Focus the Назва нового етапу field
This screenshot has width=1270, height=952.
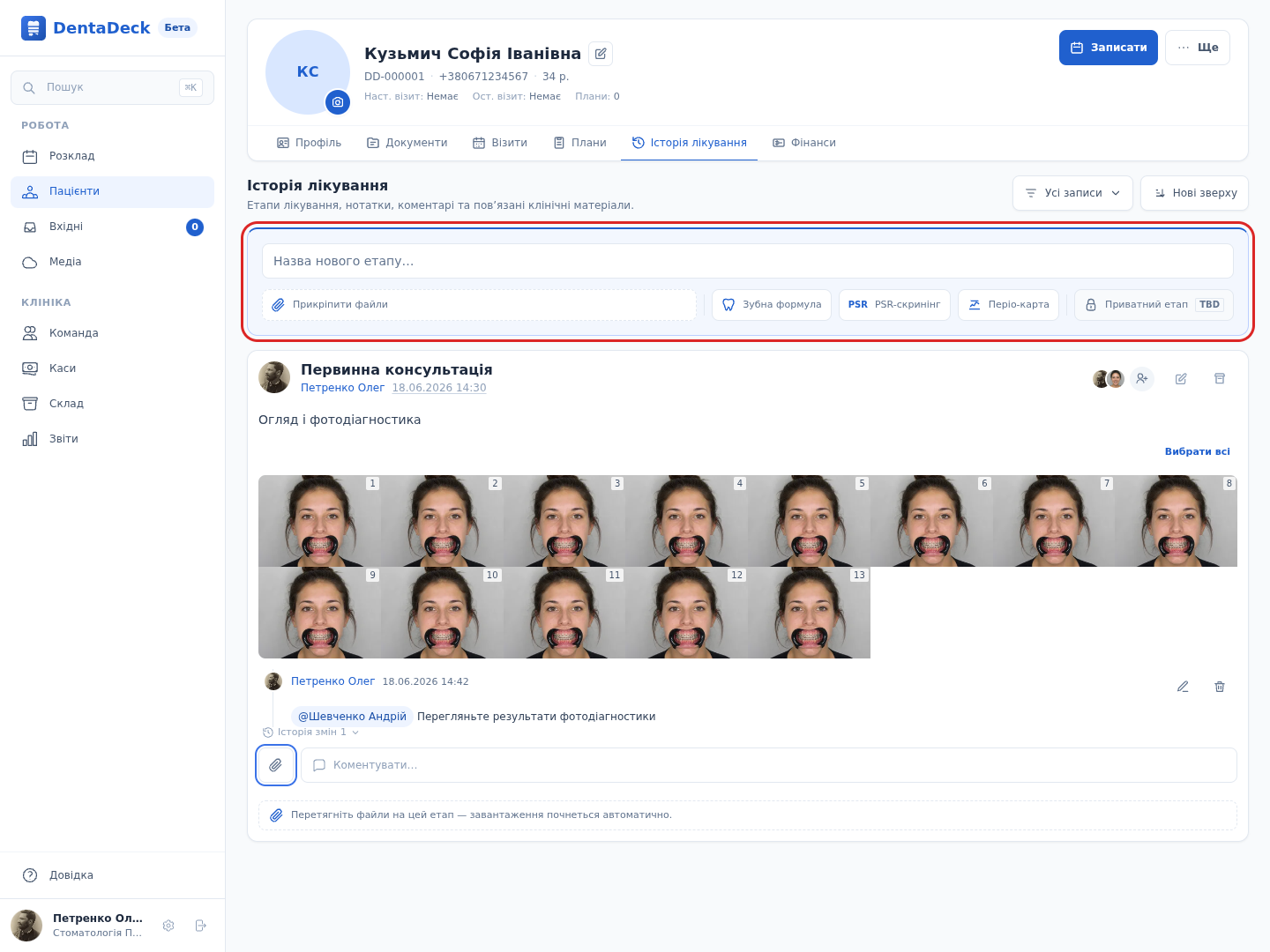pos(748,261)
